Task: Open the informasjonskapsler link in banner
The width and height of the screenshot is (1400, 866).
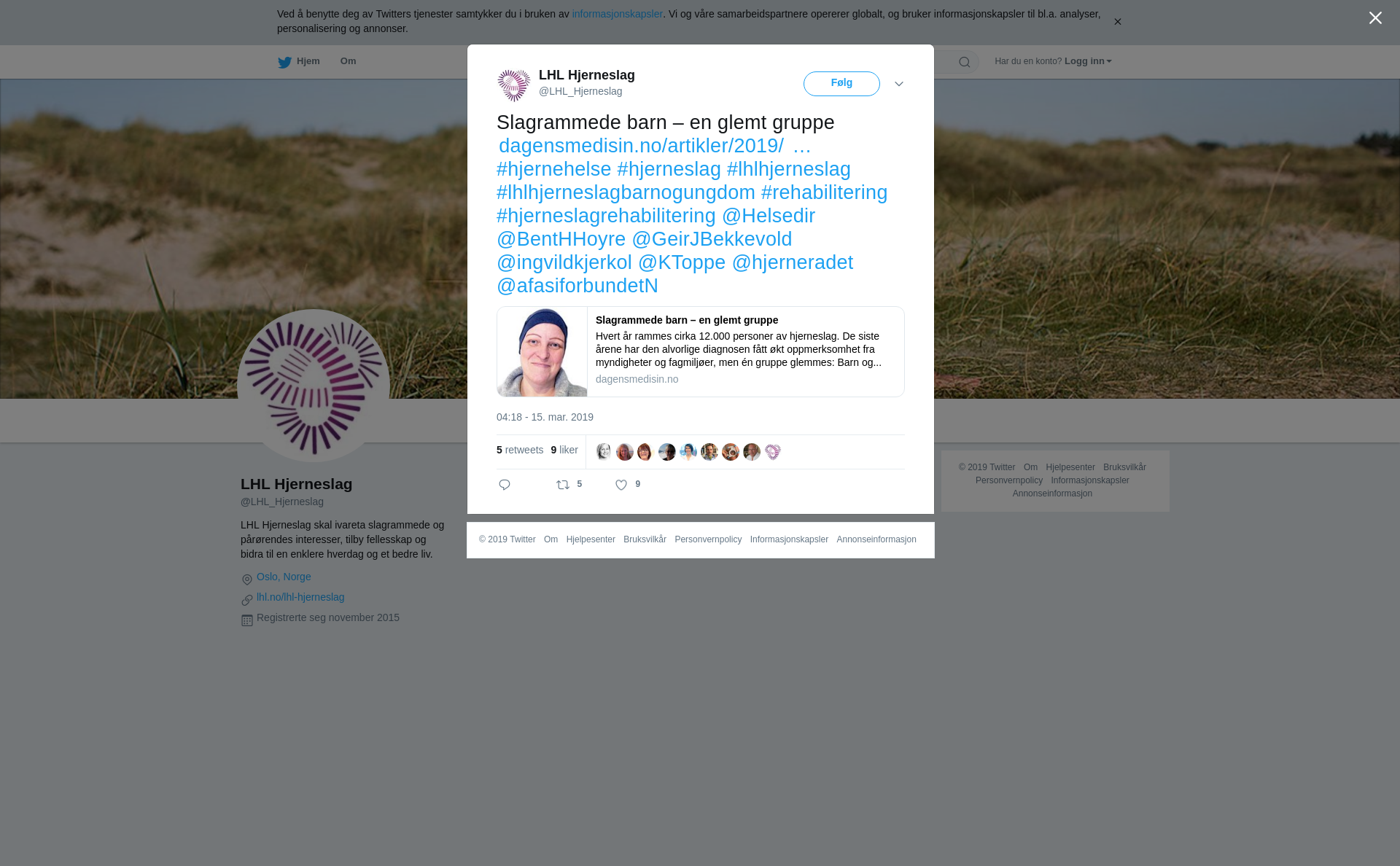Action: point(617,14)
